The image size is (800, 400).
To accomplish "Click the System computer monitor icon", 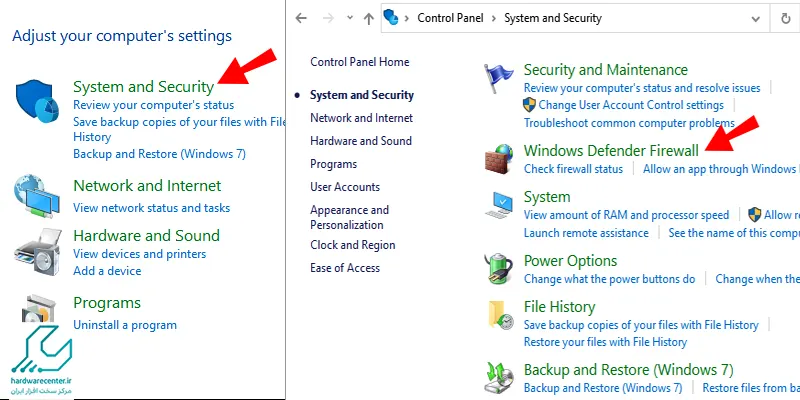I will tap(499, 205).
